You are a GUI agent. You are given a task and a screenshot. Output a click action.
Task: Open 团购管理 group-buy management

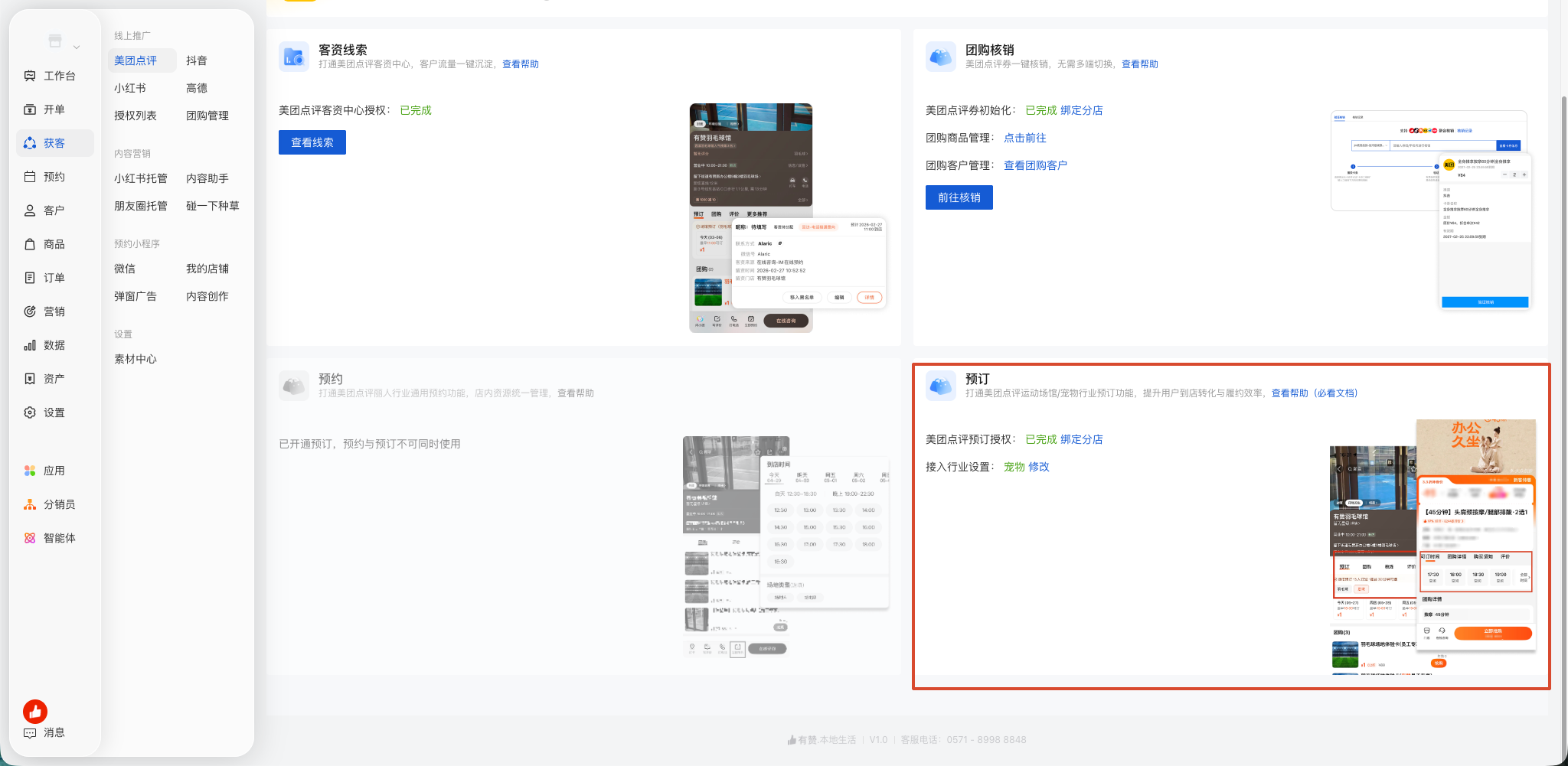[x=207, y=116]
